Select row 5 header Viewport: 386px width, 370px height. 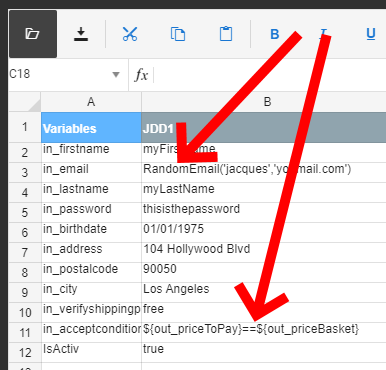pyautogui.click(x=25, y=213)
